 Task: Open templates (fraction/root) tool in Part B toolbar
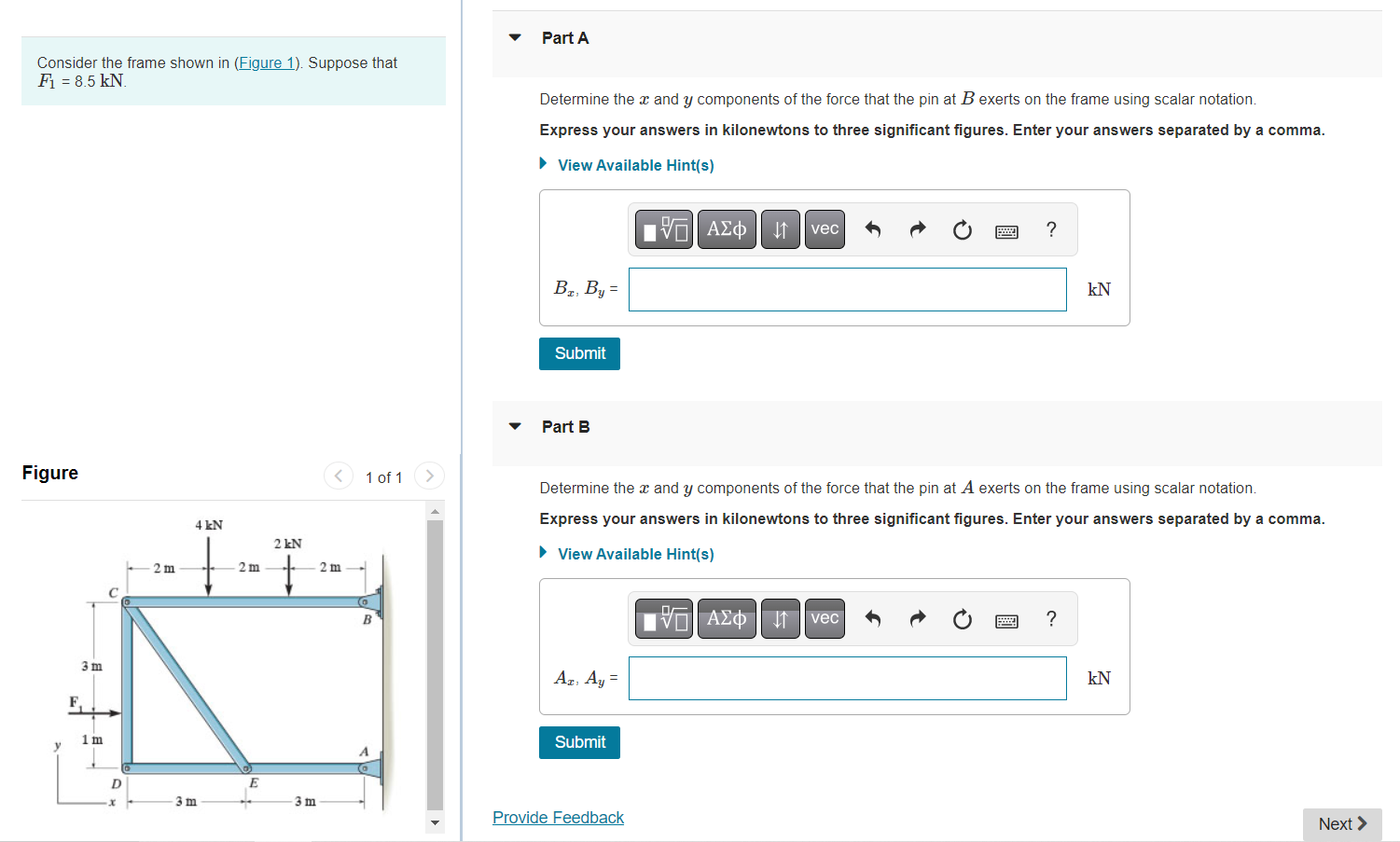664,618
